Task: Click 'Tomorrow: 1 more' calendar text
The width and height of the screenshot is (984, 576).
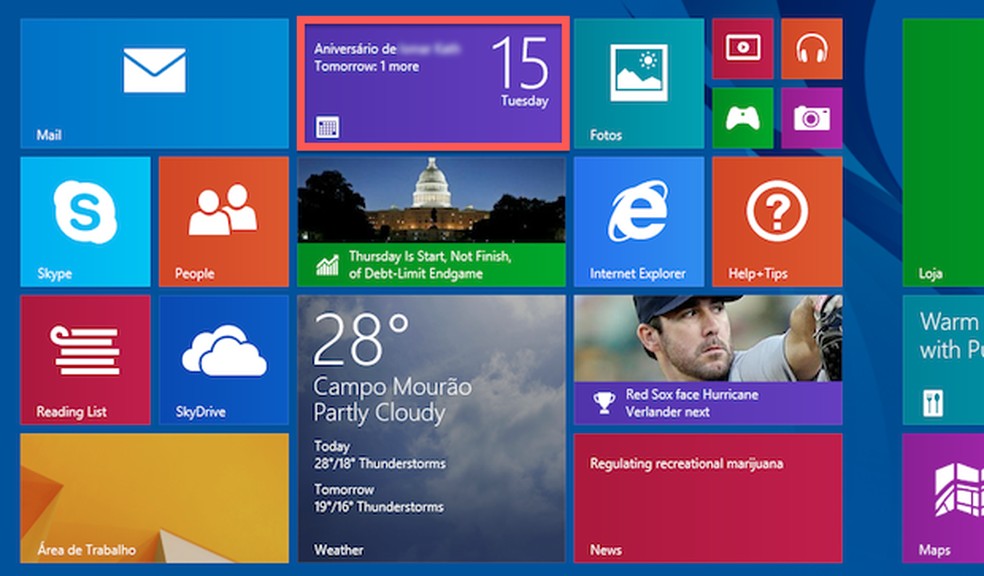Action: click(x=366, y=67)
